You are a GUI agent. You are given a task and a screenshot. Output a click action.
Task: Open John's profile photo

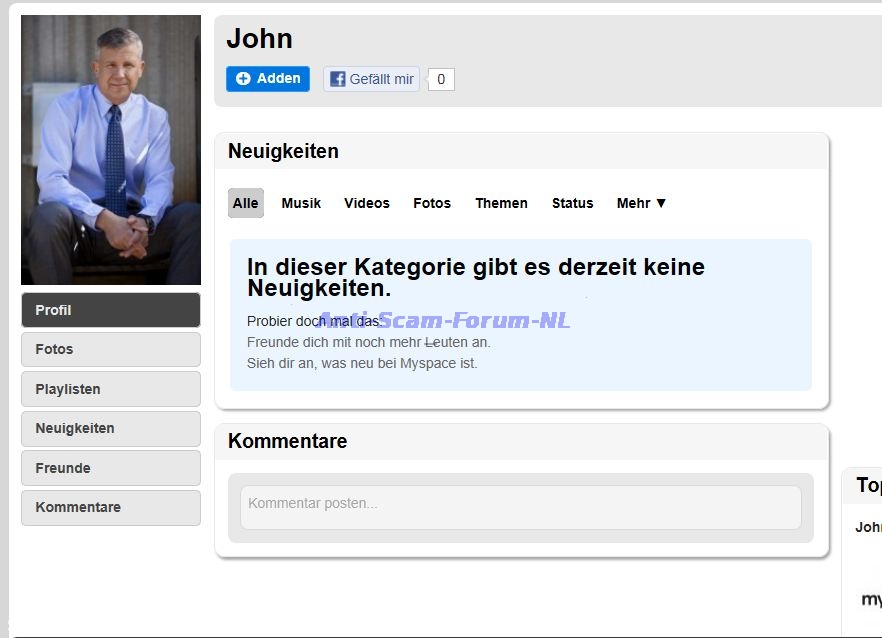111,150
